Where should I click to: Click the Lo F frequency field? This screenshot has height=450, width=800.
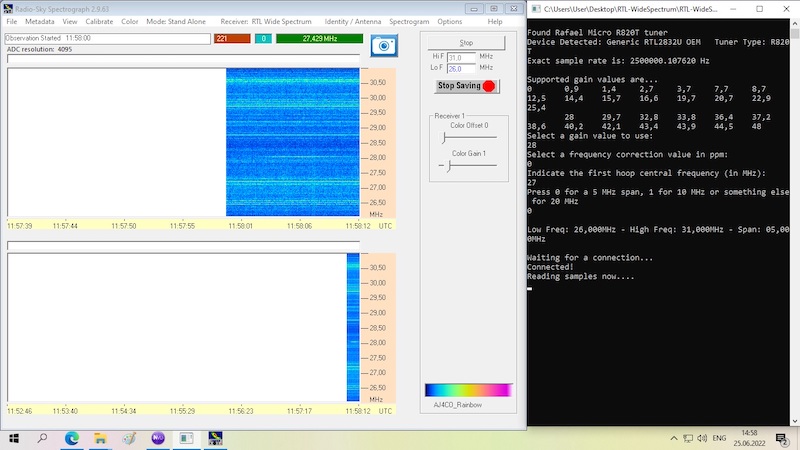(x=461, y=68)
